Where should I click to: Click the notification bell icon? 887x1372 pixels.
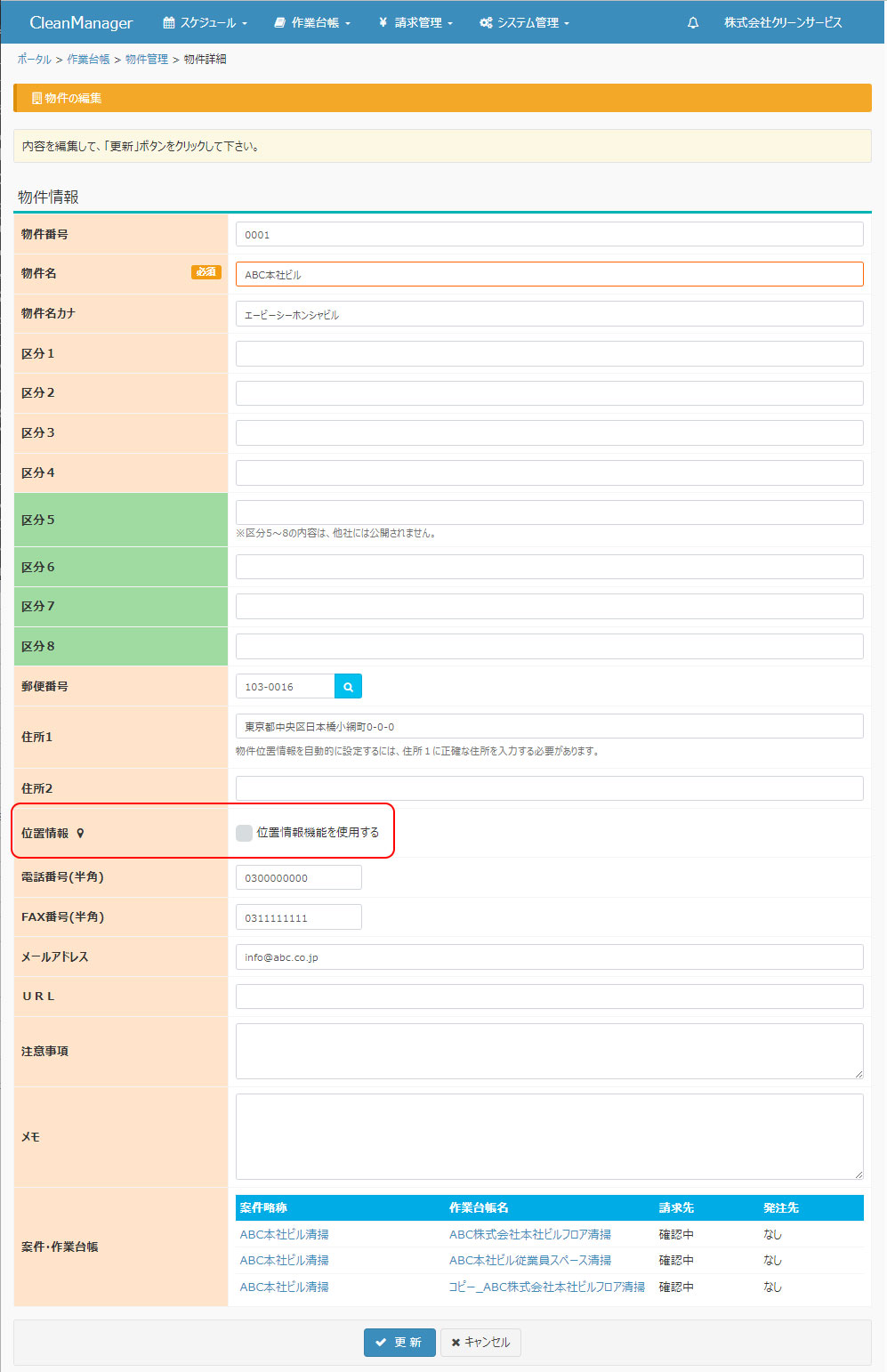pyautogui.click(x=693, y=23)
